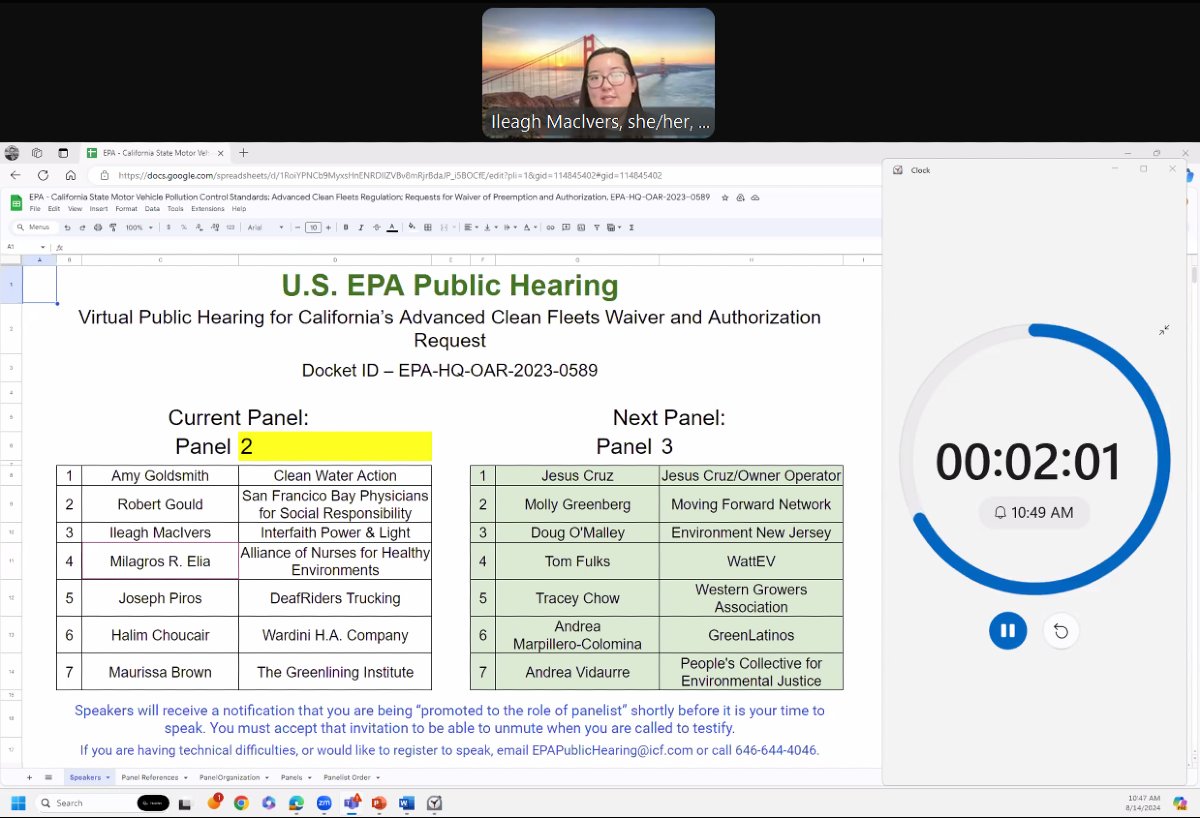This screenshot has height=818, width=1200.
Task: Create a filter from the toolbar
Action: coord(597,228)
